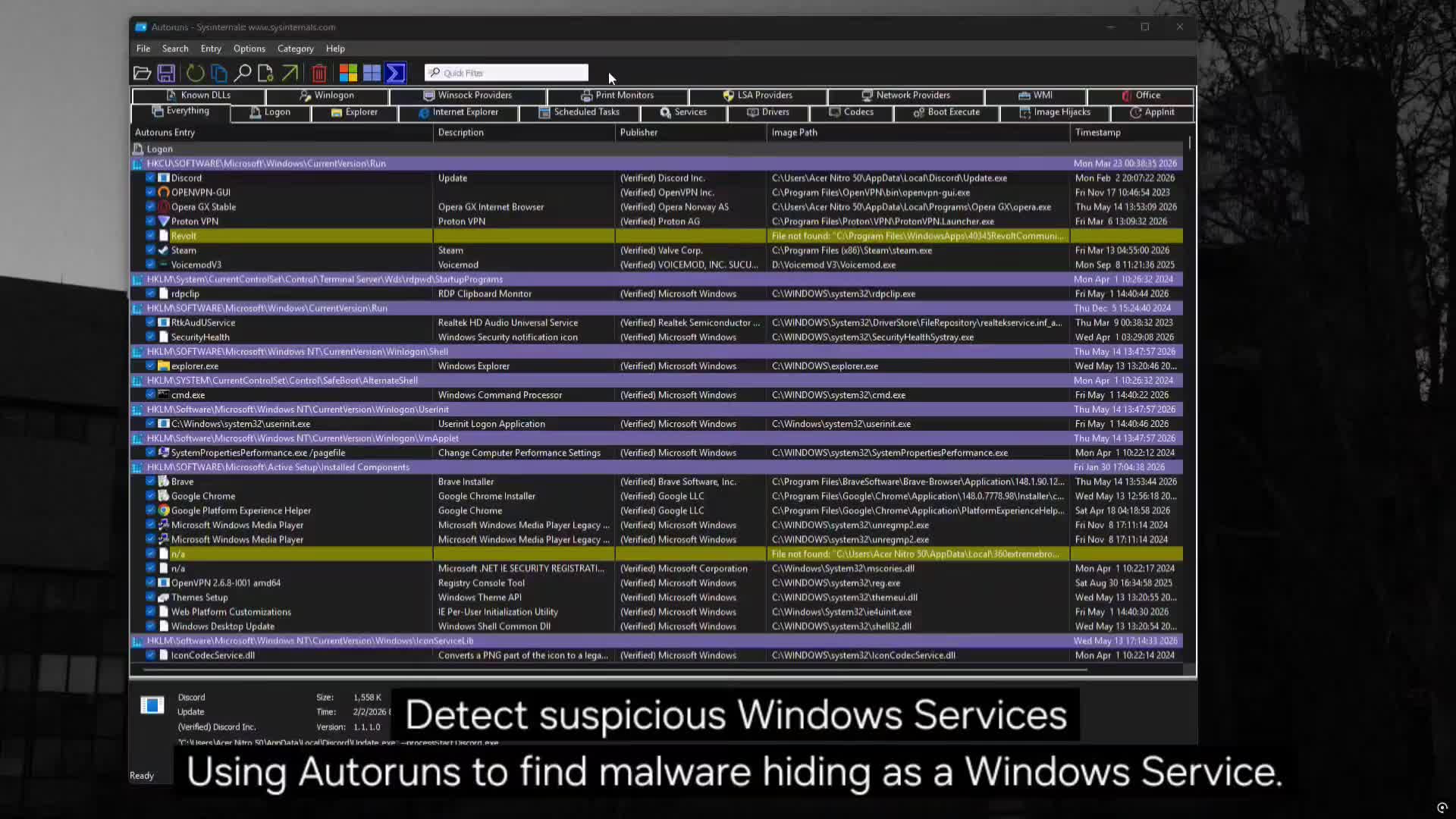This screenshot has height=819, width=1456.
Task: Open the Boot Execute tab
Action: pos(946,112)
